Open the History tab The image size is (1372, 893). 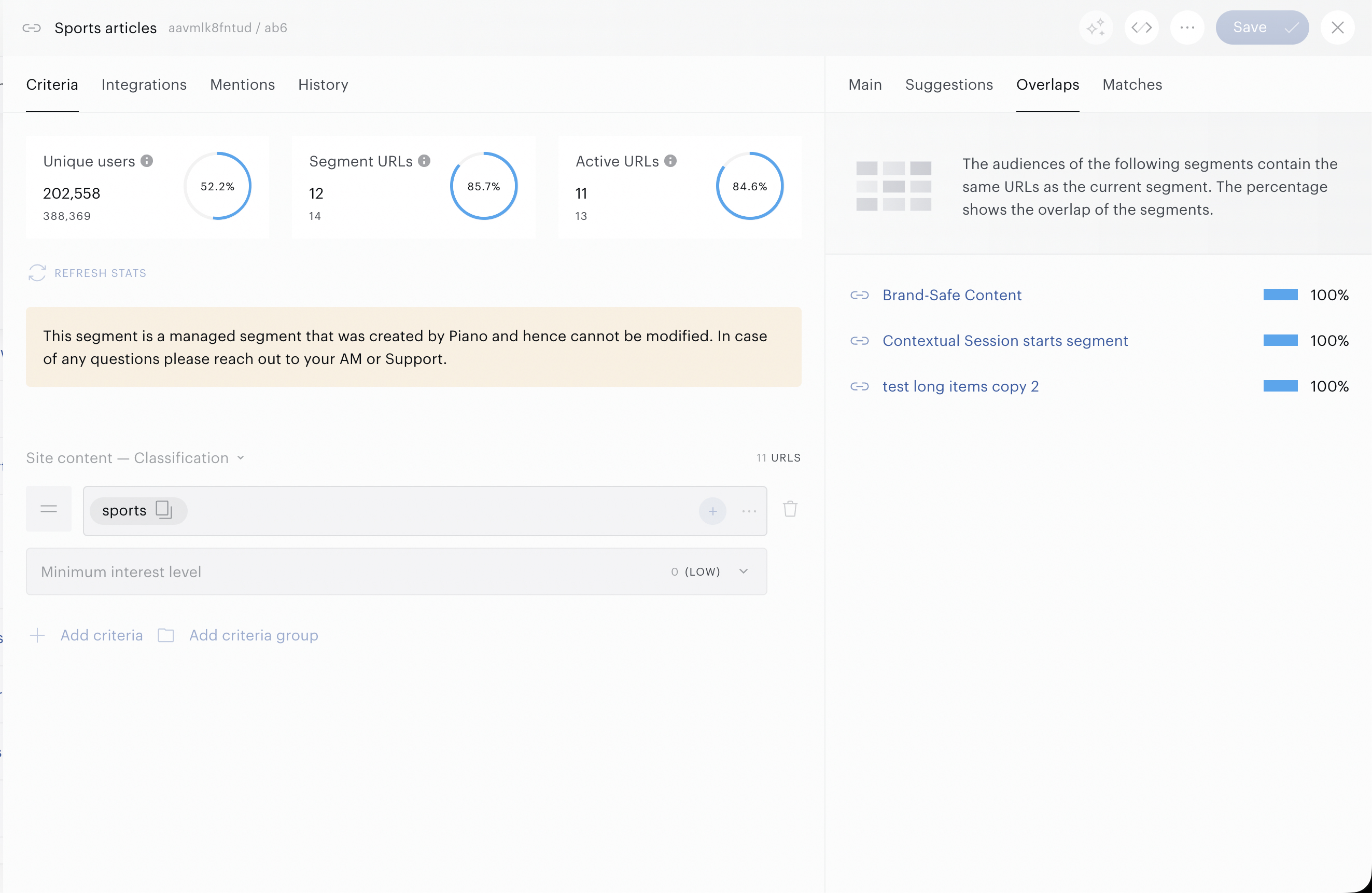tap(324, 84)
